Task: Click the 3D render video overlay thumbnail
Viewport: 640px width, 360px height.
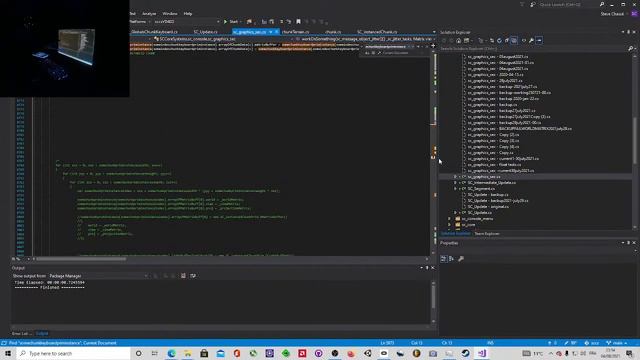Action: click(x=64, y=48)
